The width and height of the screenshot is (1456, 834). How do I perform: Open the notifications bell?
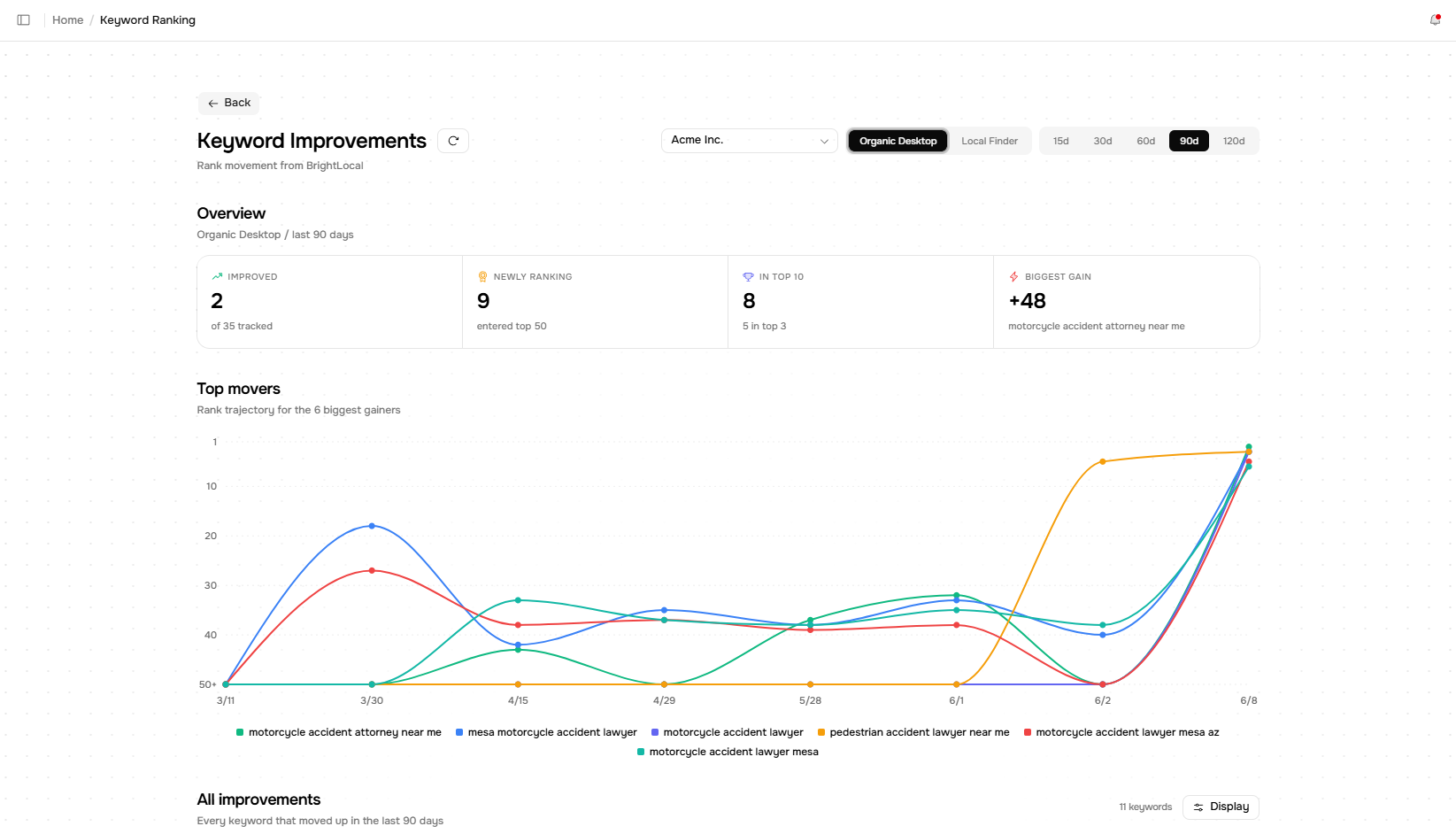[1435, 19]
